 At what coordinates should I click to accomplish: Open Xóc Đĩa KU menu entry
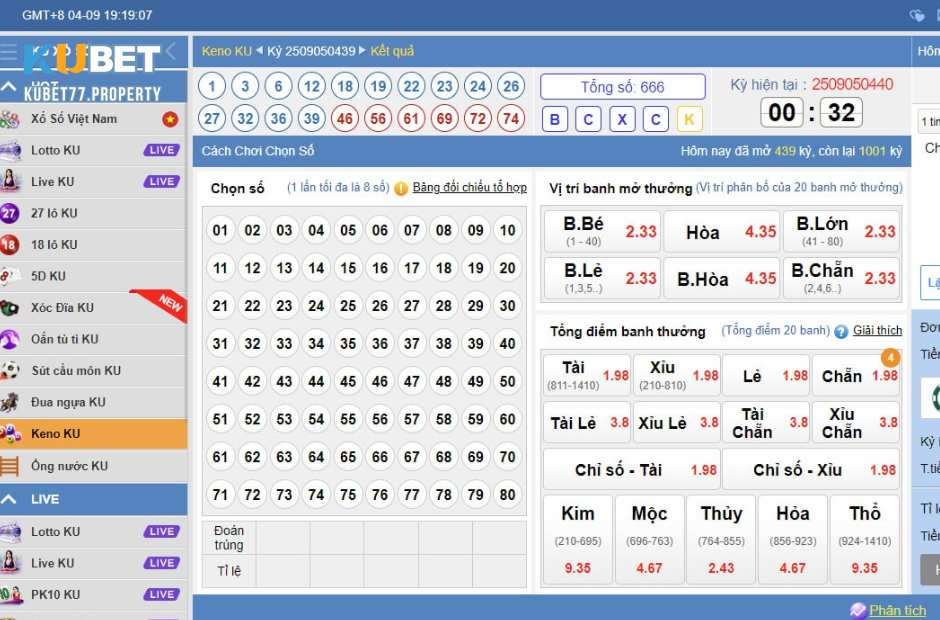(x=94, y=308)
